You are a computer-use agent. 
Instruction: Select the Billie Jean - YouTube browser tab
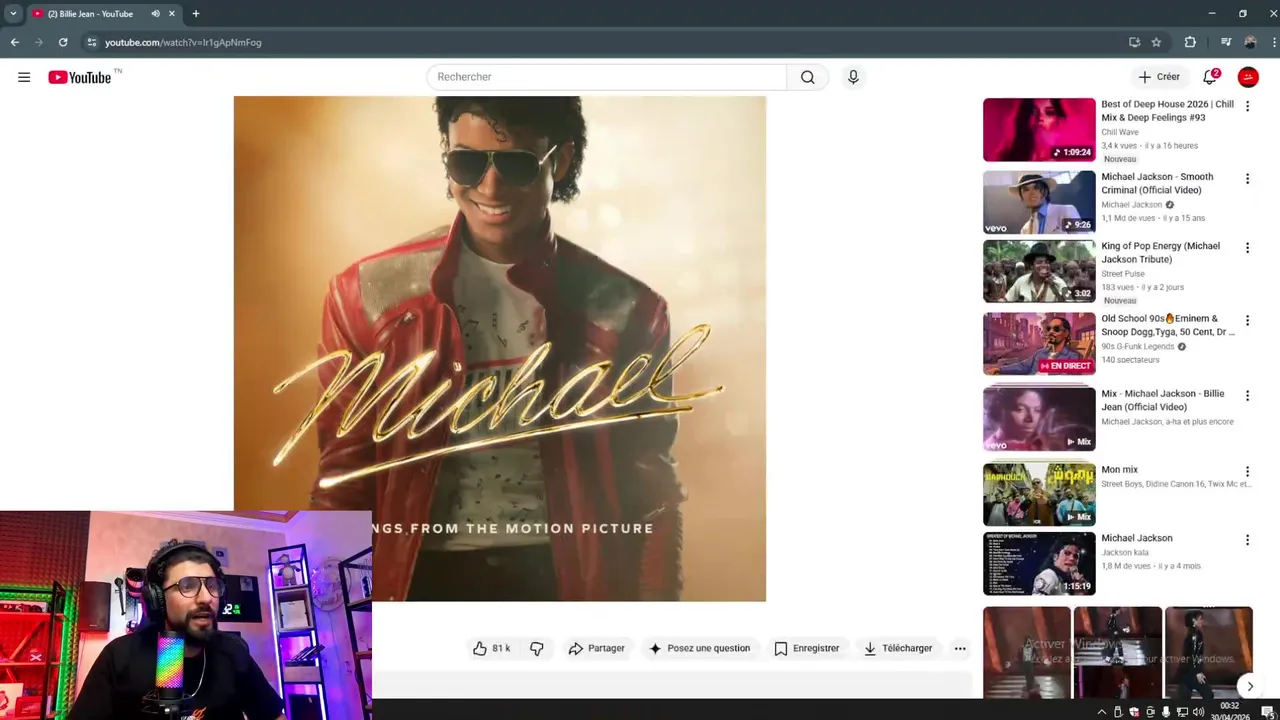104,14
